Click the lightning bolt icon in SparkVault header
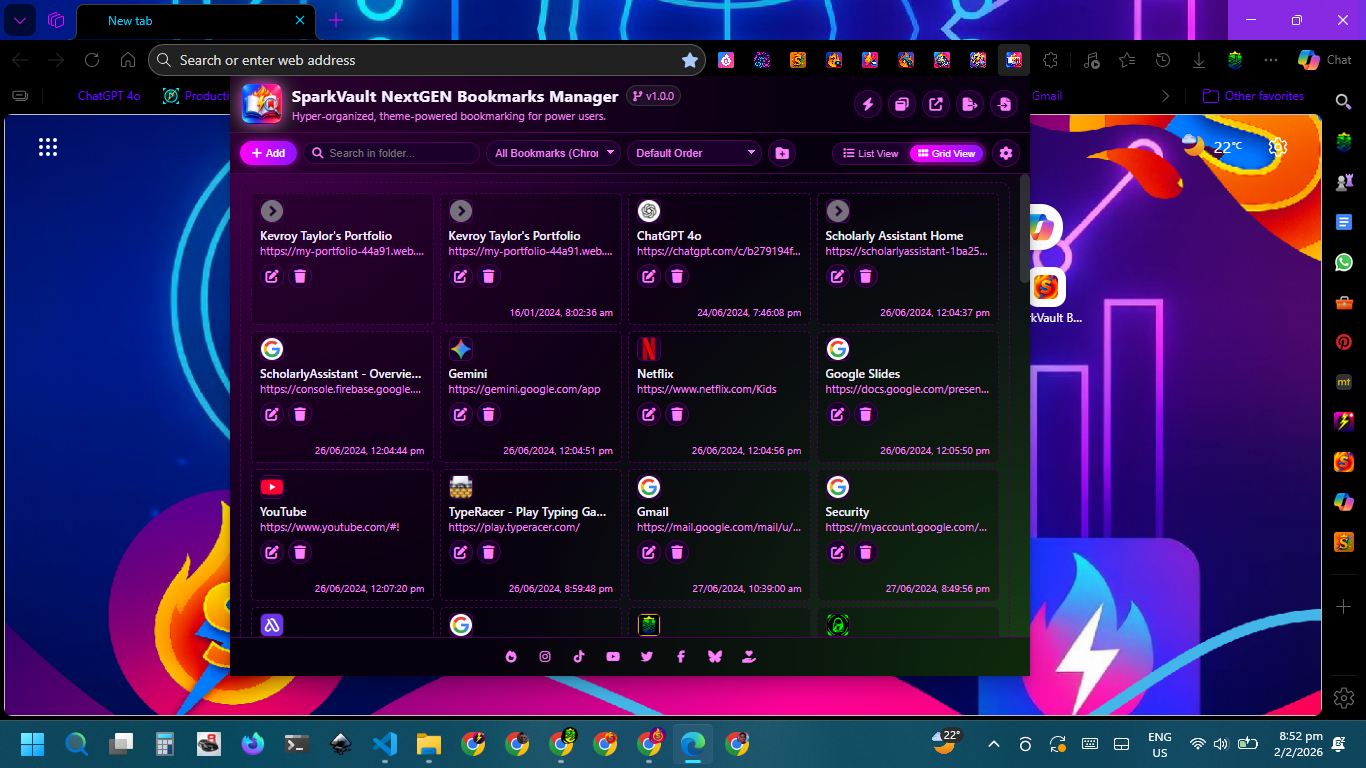Screen dimensions: 1366x768 tap(868, 104)
